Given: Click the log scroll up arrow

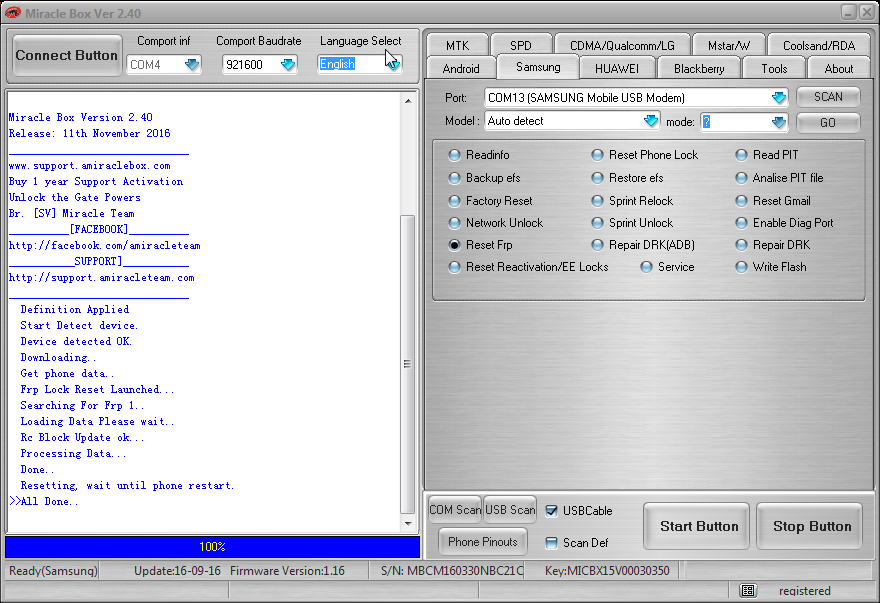Looking at the screenshot, I should point(408,101).
